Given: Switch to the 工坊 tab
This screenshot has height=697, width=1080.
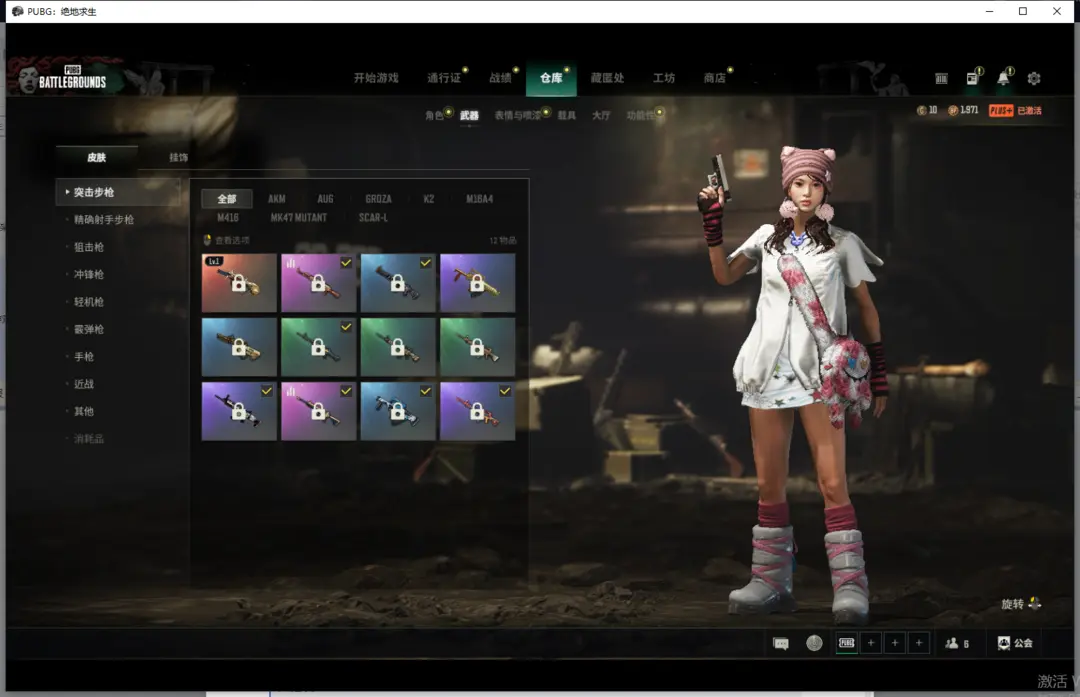Looking at the screenshot, I should (x=664, y=78).
